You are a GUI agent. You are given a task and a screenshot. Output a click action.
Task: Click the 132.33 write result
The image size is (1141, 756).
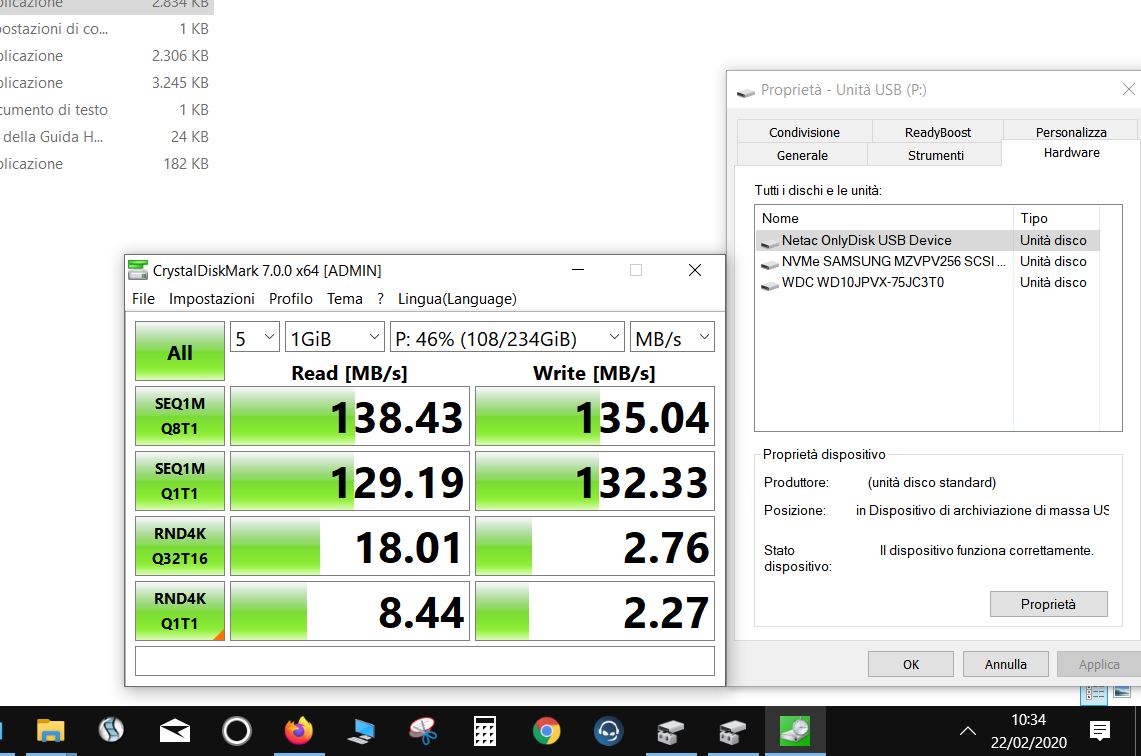[x=595, y=481]
